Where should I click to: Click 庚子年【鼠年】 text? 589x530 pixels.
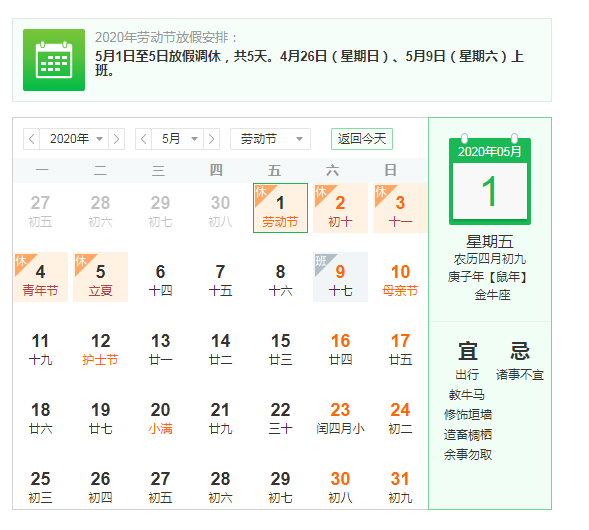click(x=487, y=277)
